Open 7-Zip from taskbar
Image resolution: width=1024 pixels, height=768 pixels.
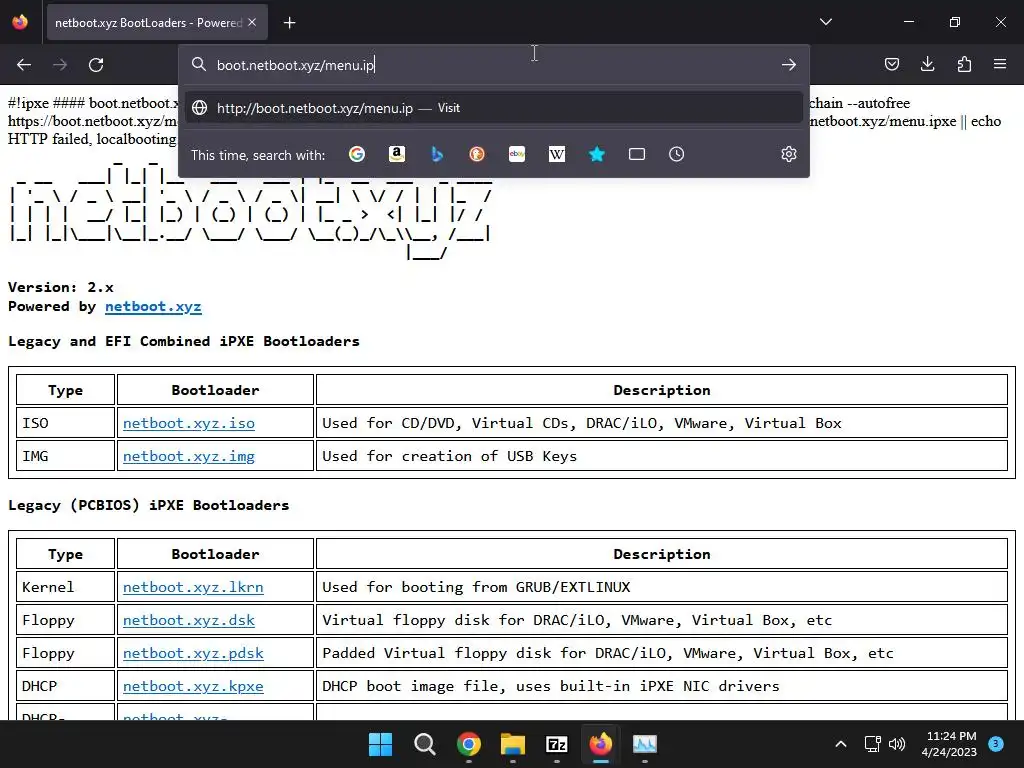556,744
